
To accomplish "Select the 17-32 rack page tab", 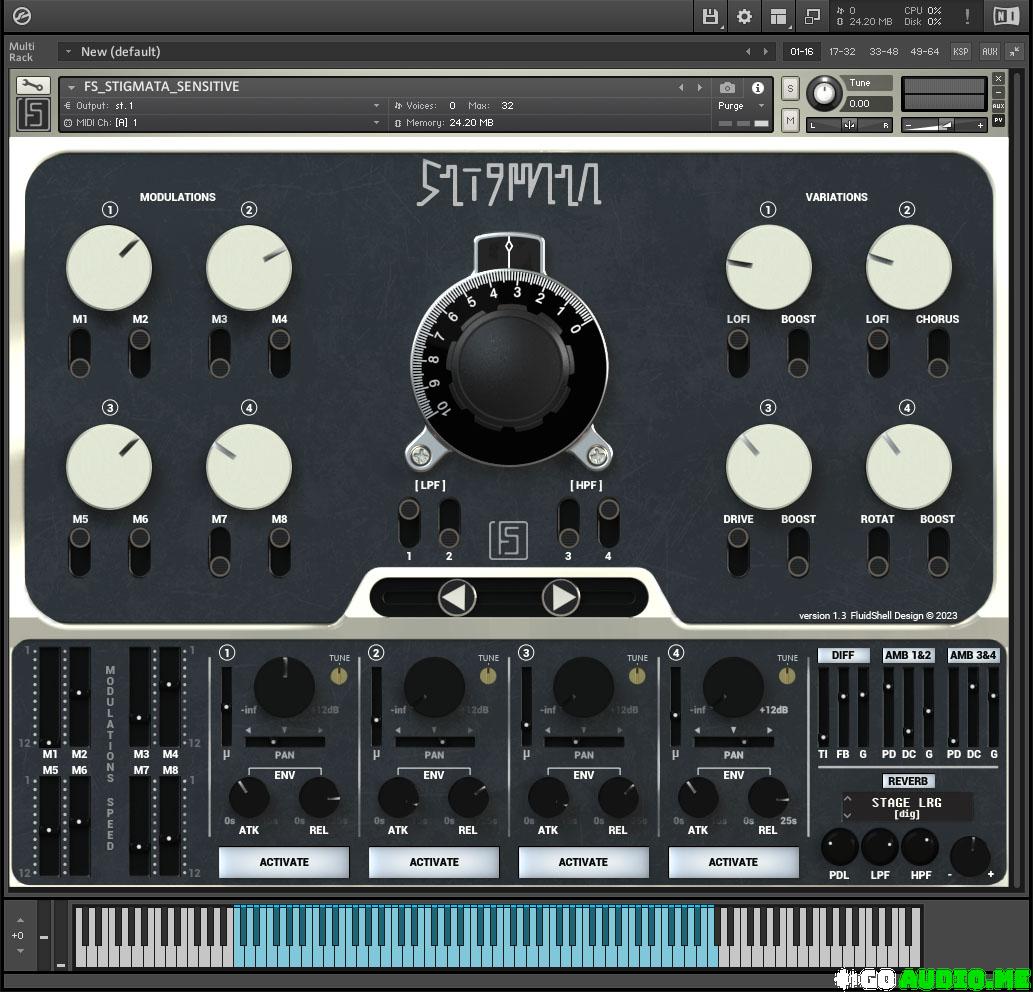I will 842,51.
